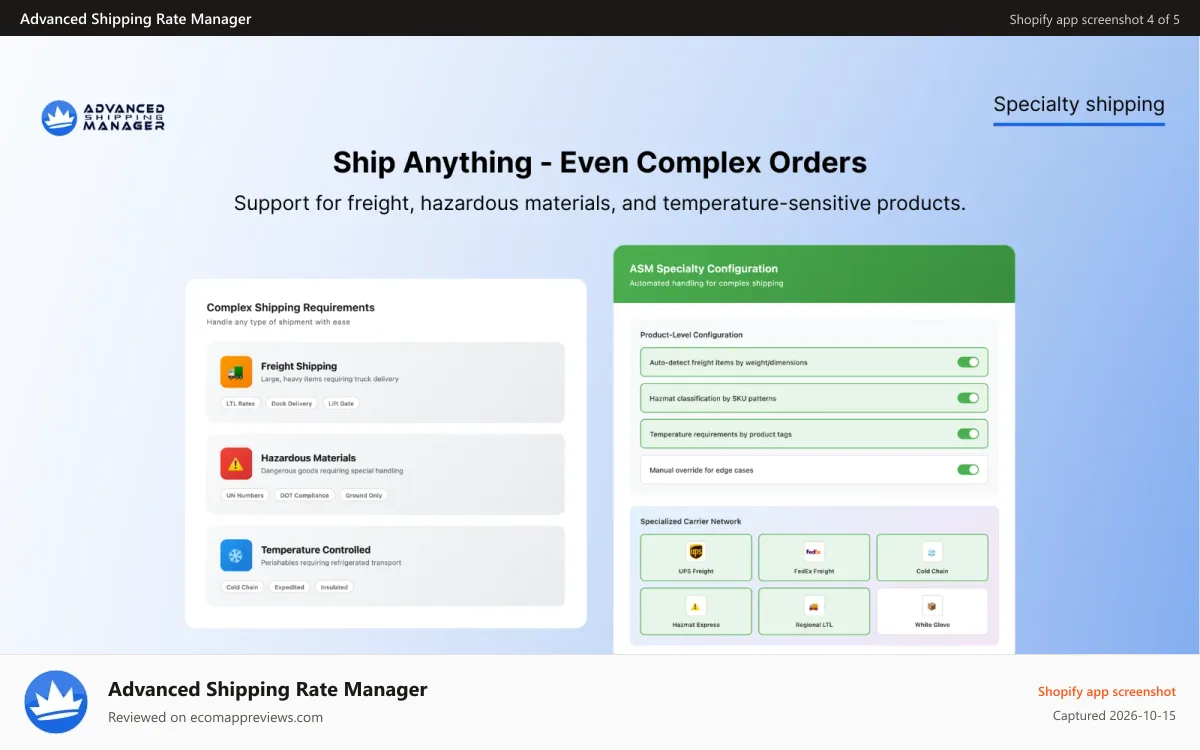Click the Shopify app screenshot link in footer
This screenshot has height=750, width=1200.
pyautogui.click(x=1107, y=692)
